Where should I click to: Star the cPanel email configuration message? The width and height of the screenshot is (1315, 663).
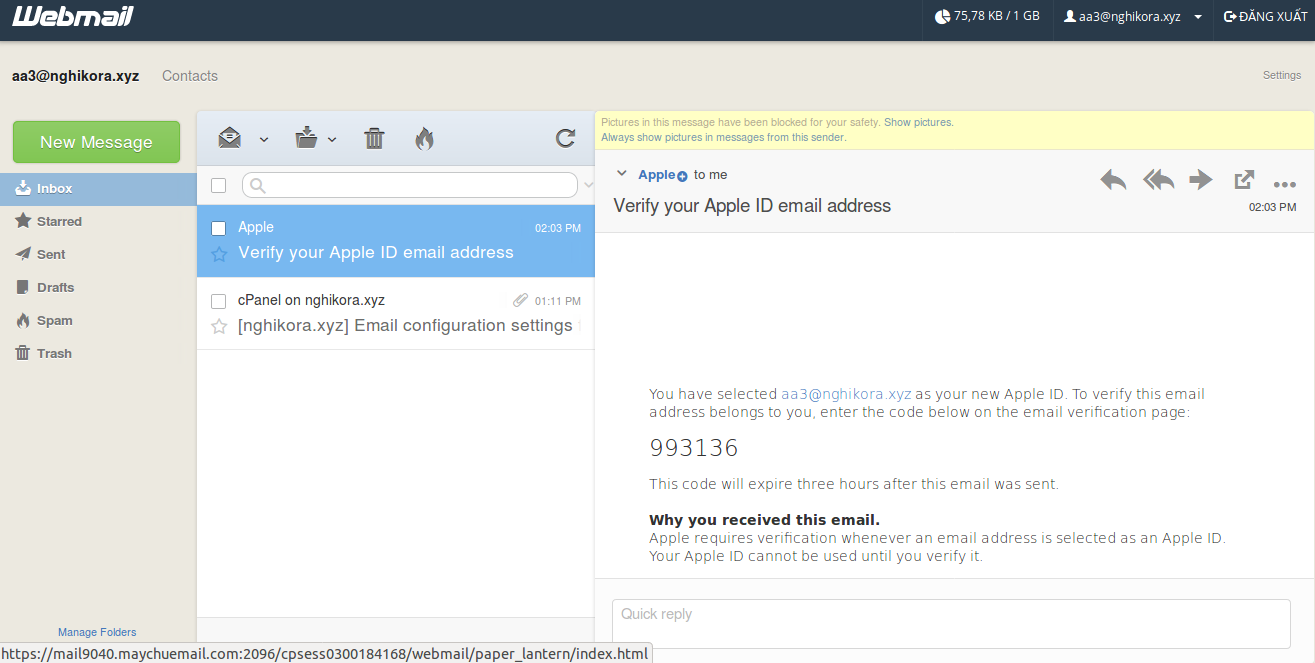pyautogui.click(x=219, y=326)
